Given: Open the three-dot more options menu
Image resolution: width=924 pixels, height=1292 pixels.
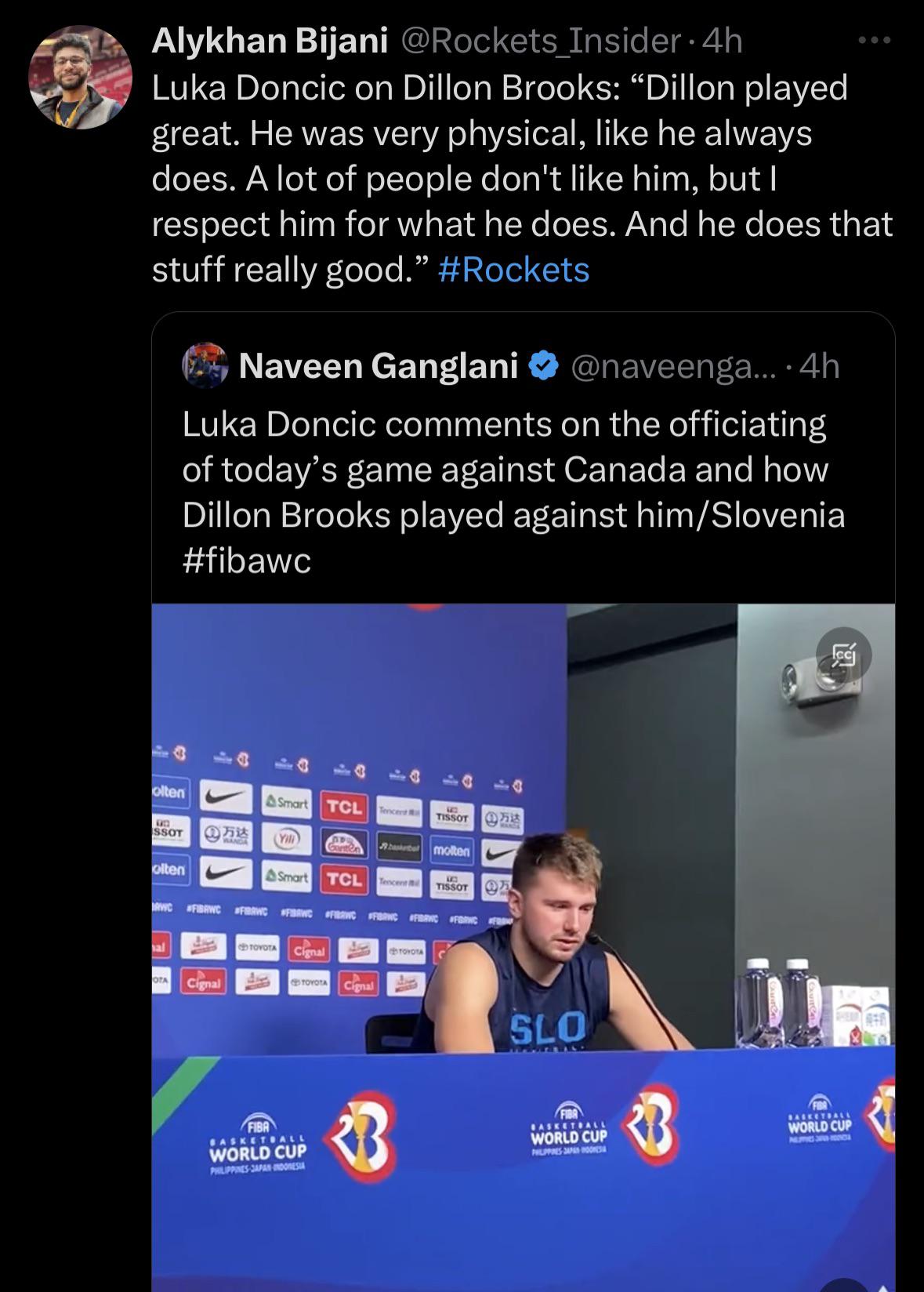Looking at the screenshot, I should point(875,41).
